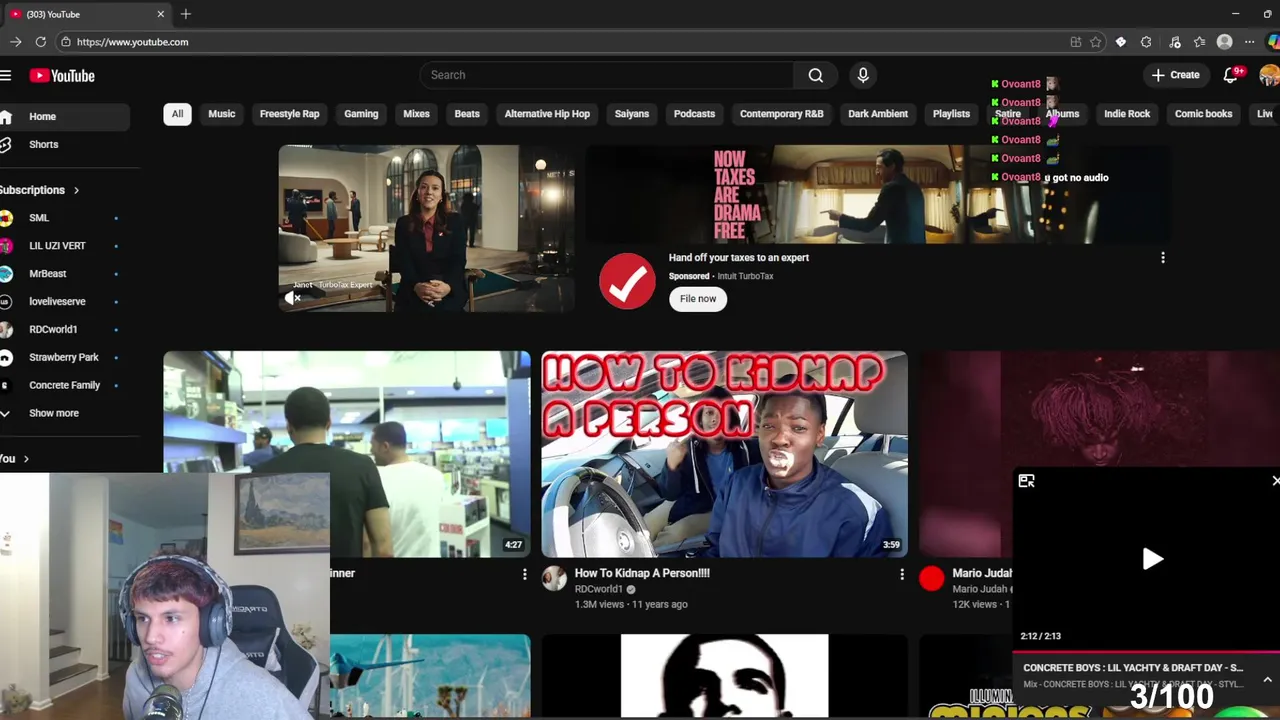Click the favorites star in address bar
This screenshot has width=1280, height=720.
[x=1096, y=42]
